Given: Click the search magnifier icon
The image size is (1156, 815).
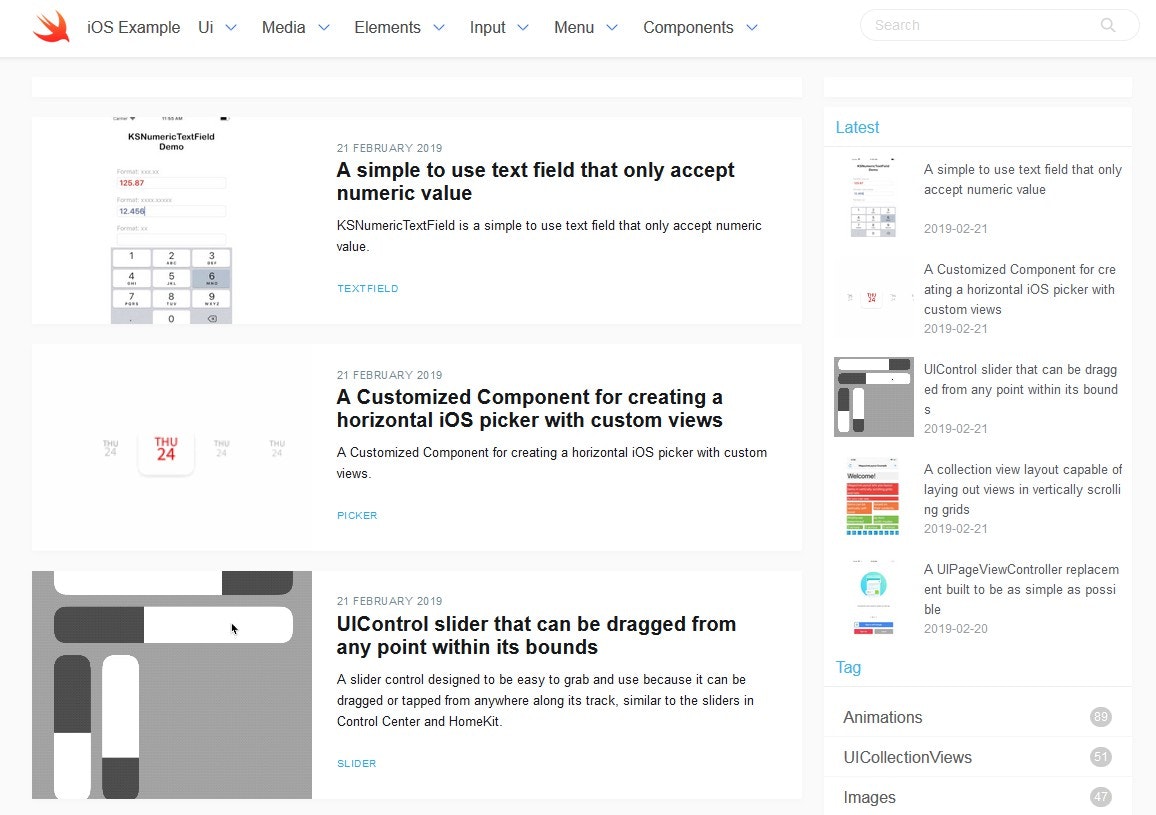Looking at the screenshot, I should [x=1107, y=25].
